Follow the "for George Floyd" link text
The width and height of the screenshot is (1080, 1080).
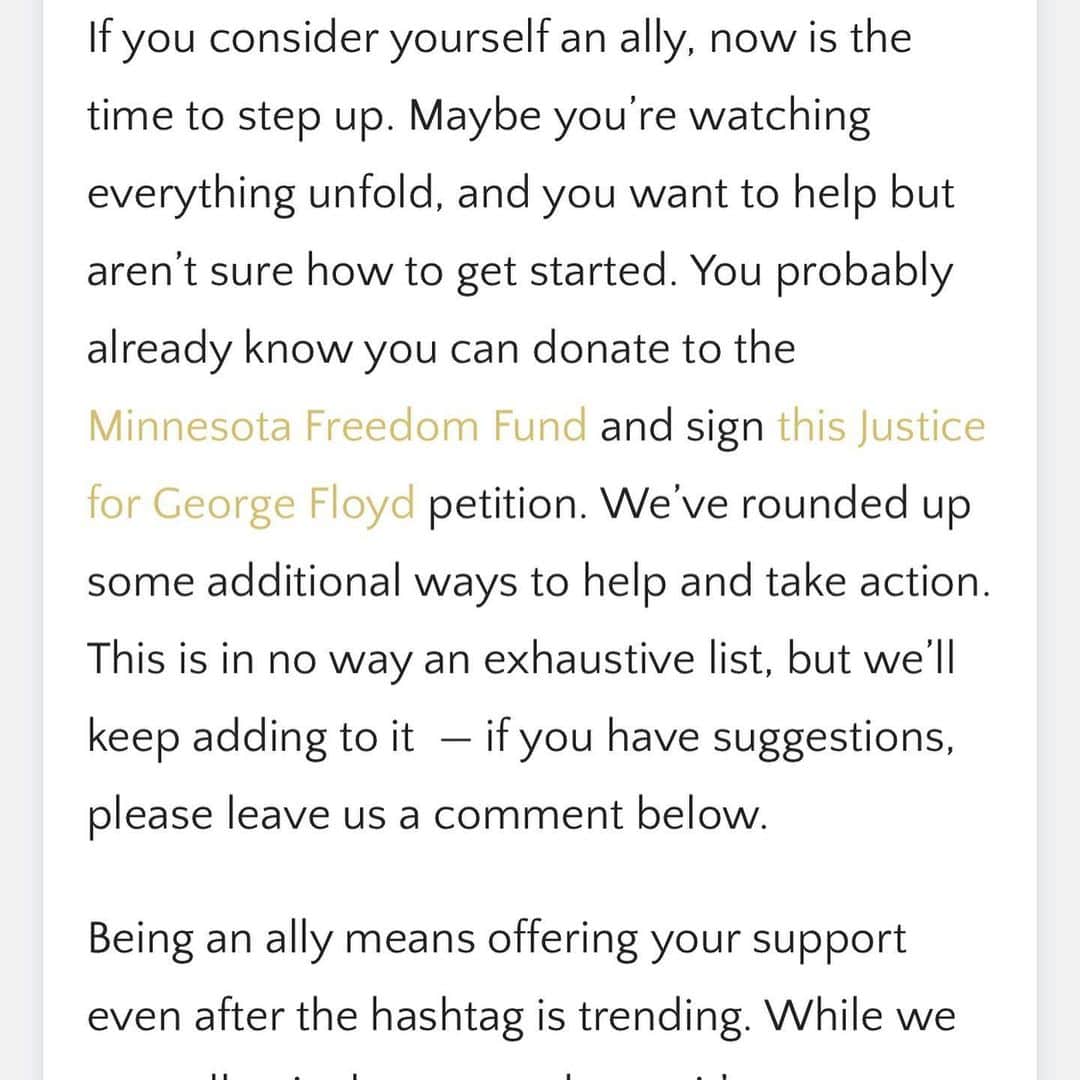coord(251,505)
